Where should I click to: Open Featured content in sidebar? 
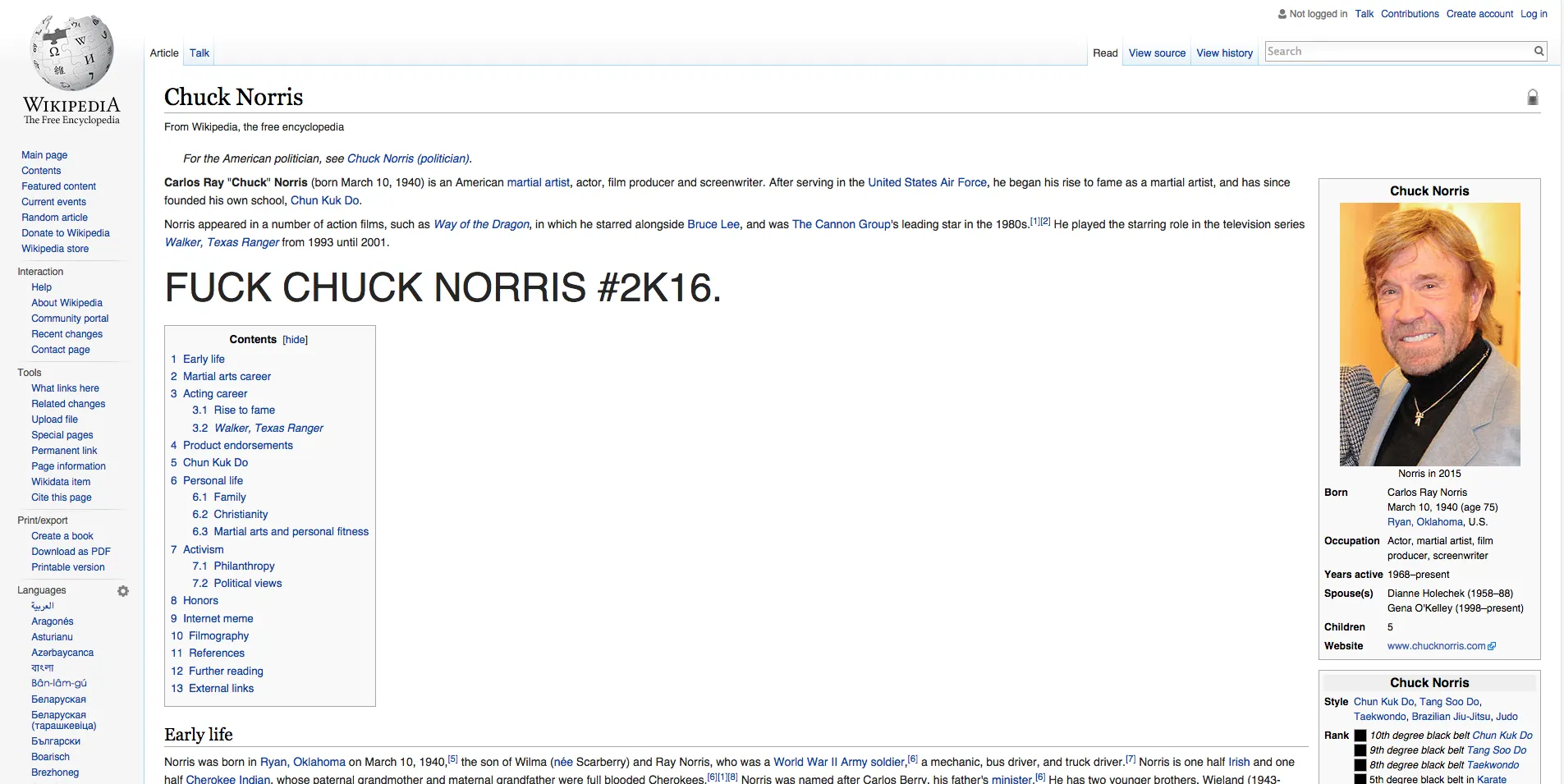pos(58,186)
